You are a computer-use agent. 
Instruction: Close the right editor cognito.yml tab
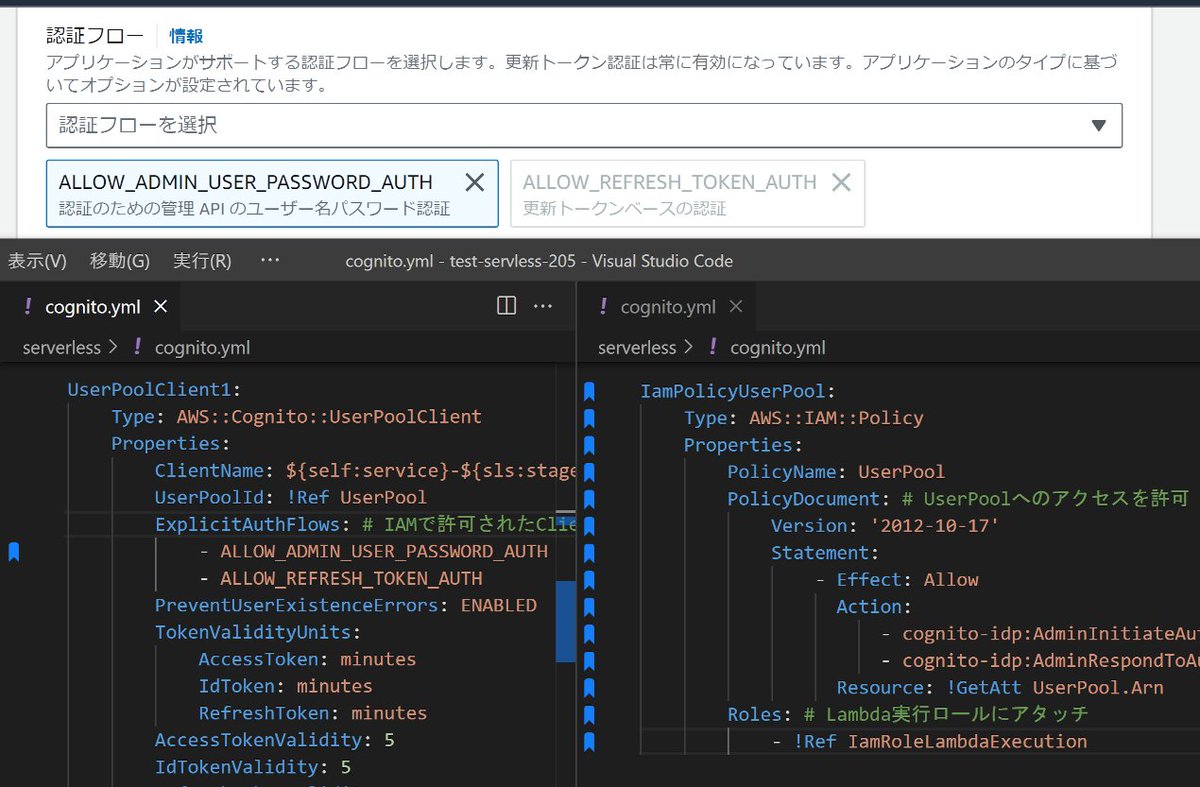736,307
